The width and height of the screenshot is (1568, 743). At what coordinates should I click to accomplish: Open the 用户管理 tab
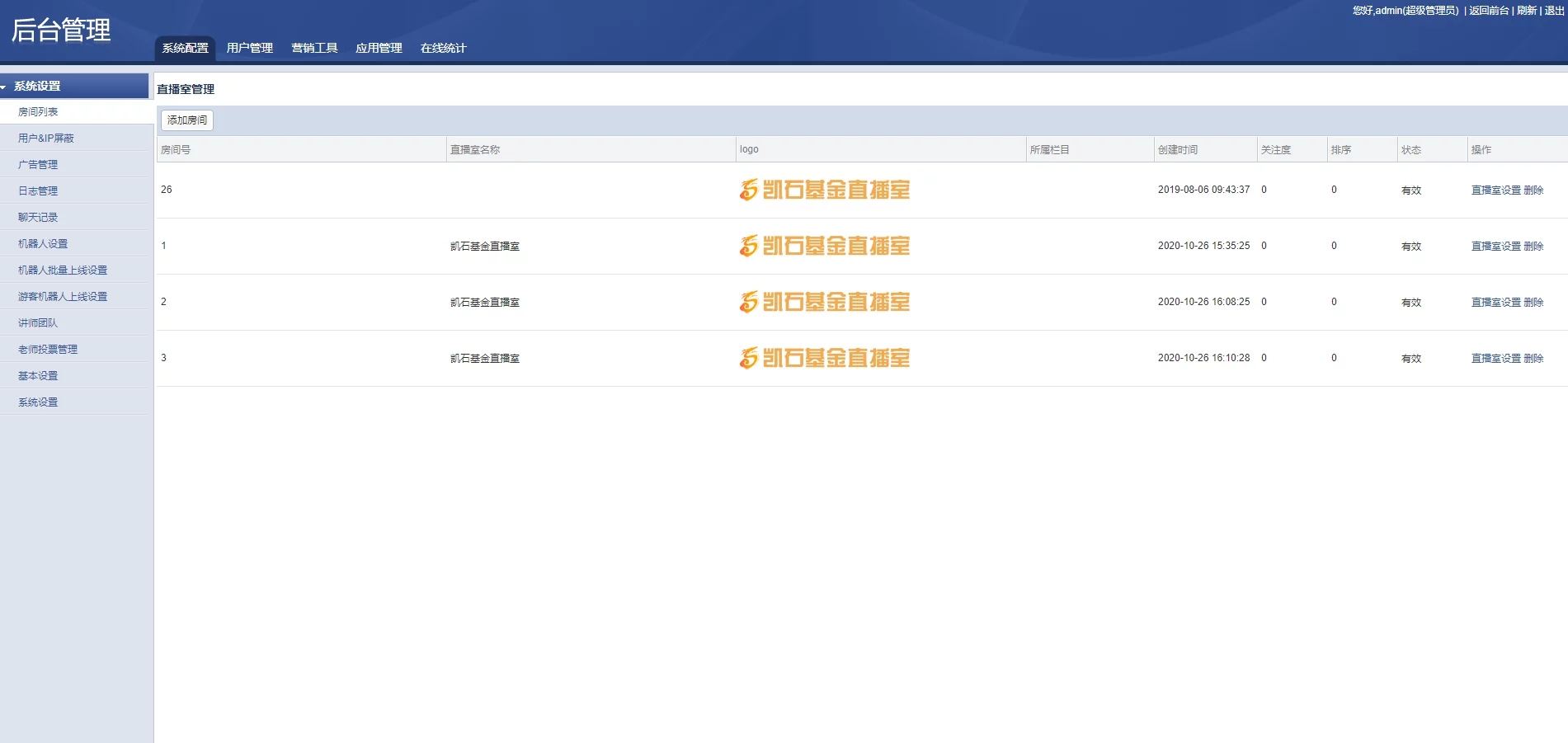[x=249, y=49]
